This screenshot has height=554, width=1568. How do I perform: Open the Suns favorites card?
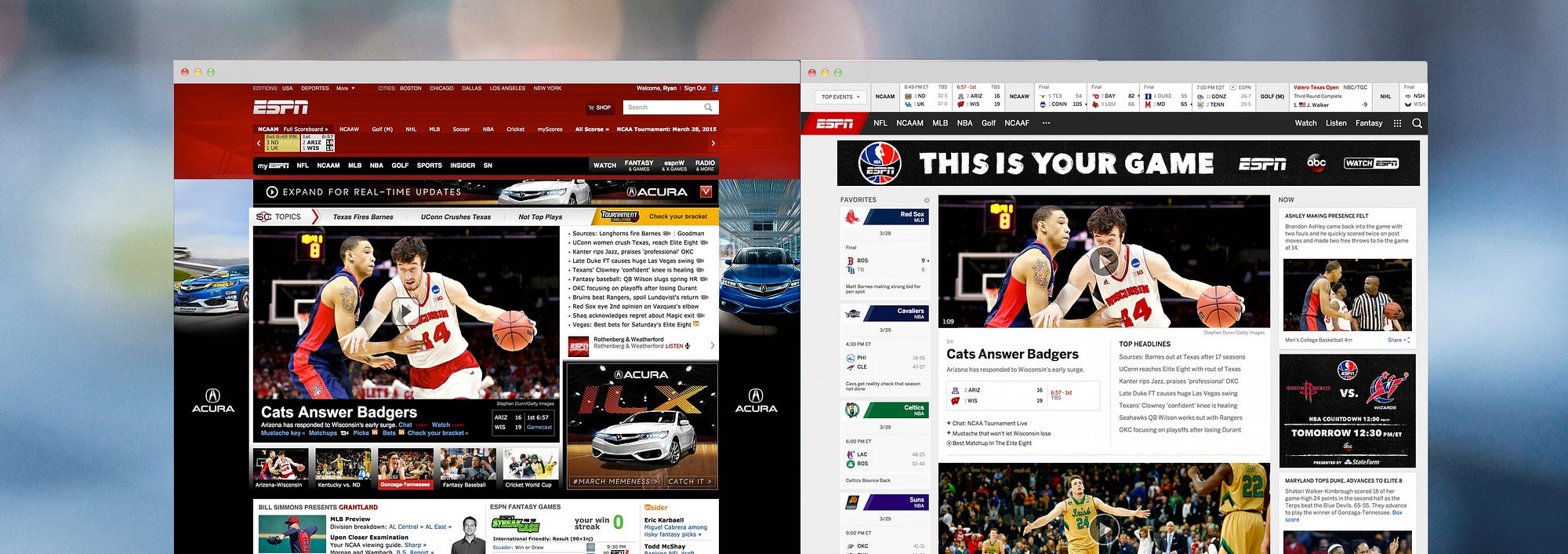tap(885, 523)
